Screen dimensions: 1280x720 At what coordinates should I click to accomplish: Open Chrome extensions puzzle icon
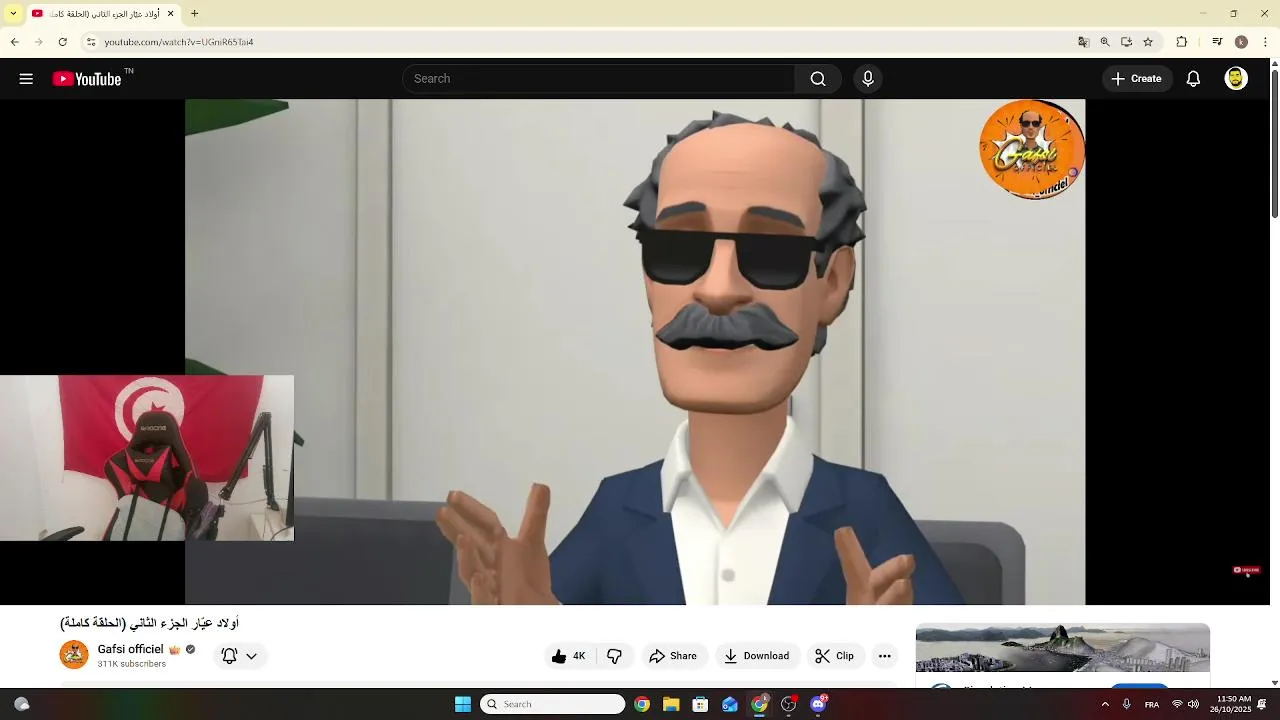(x=1181, y=42)
